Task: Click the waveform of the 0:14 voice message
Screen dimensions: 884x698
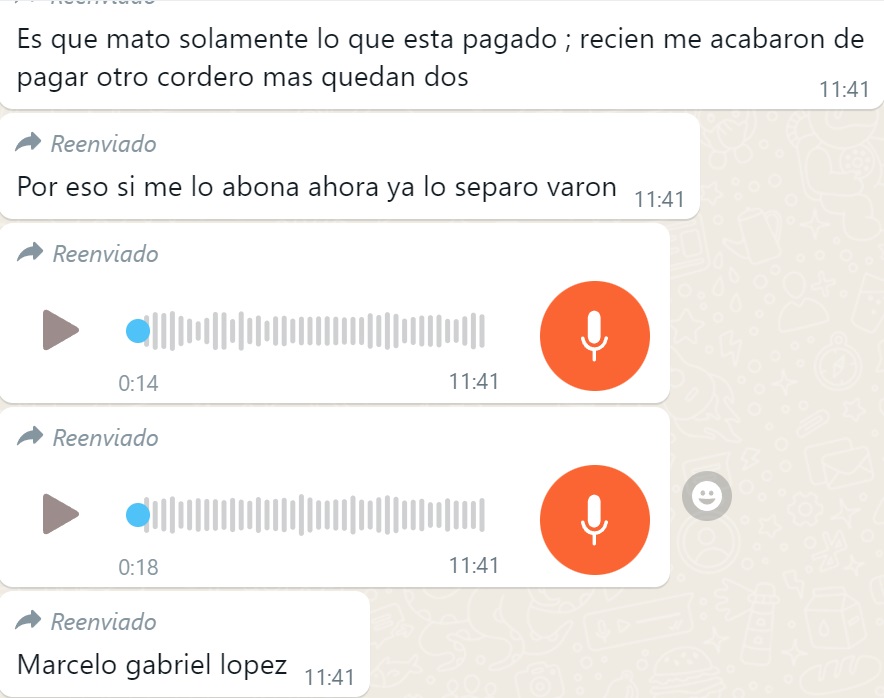Action: [314, 331]
